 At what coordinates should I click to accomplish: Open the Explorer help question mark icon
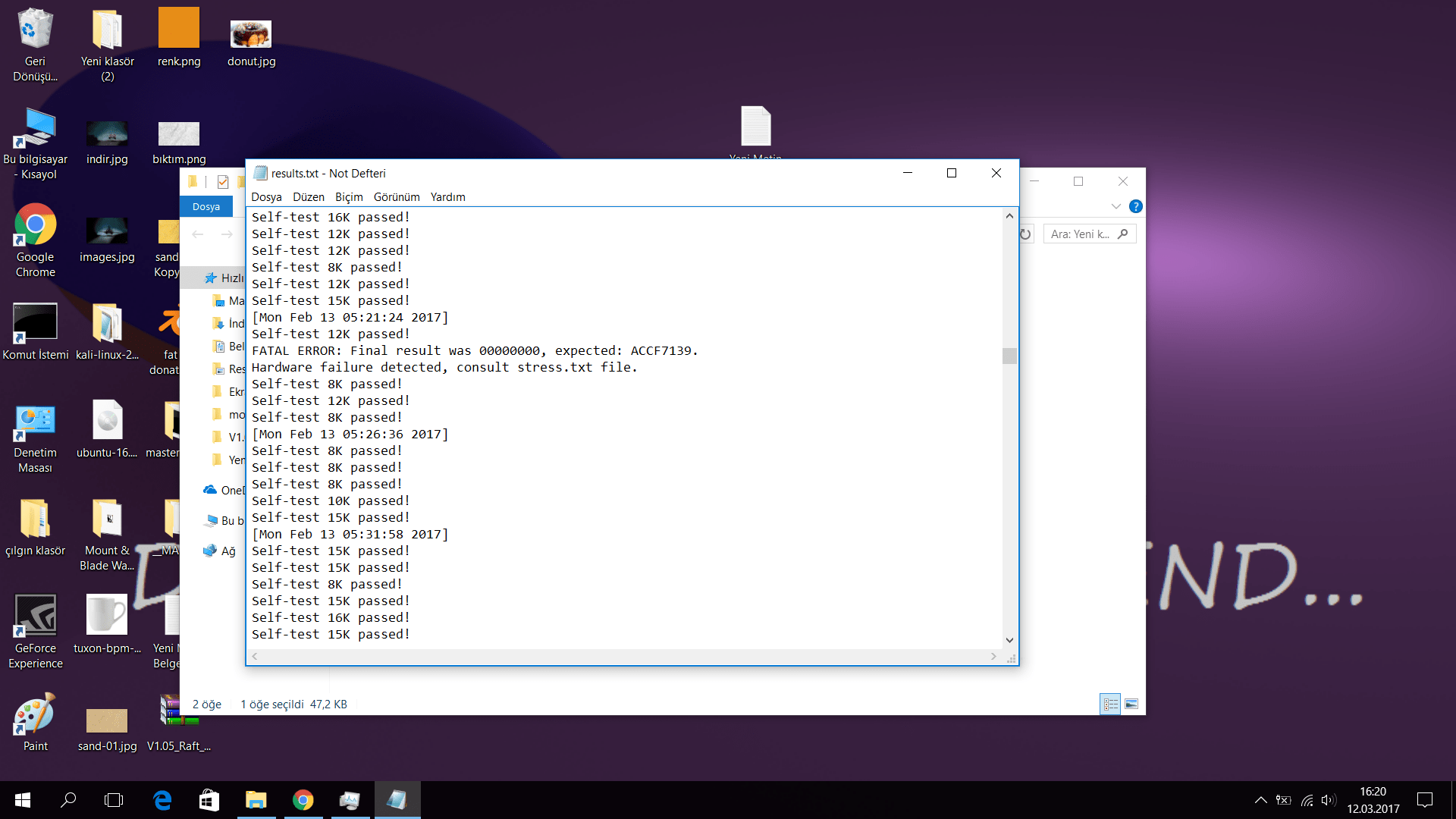point(1135,206)
